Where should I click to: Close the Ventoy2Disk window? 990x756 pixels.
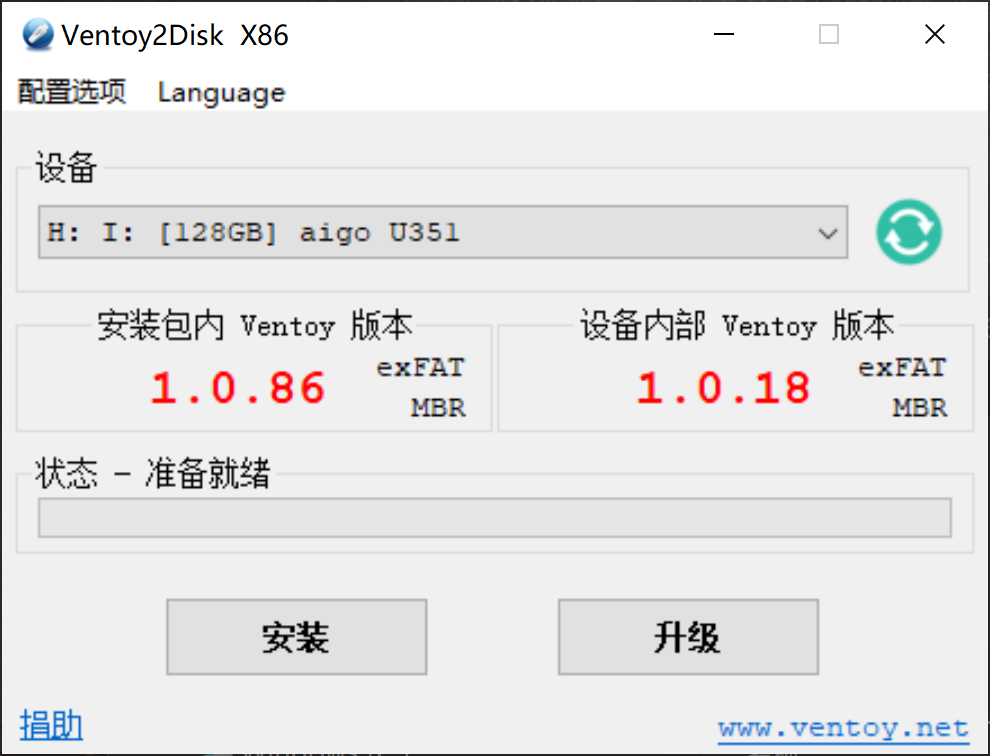tap(935, 34)
